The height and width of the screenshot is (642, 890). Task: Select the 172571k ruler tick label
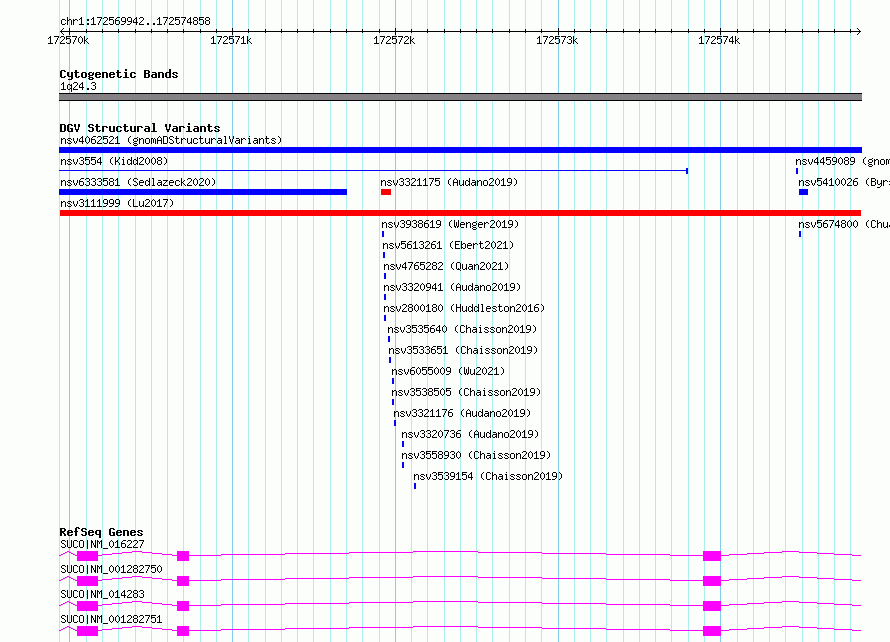pyautogui.click(x=231, y=40)
